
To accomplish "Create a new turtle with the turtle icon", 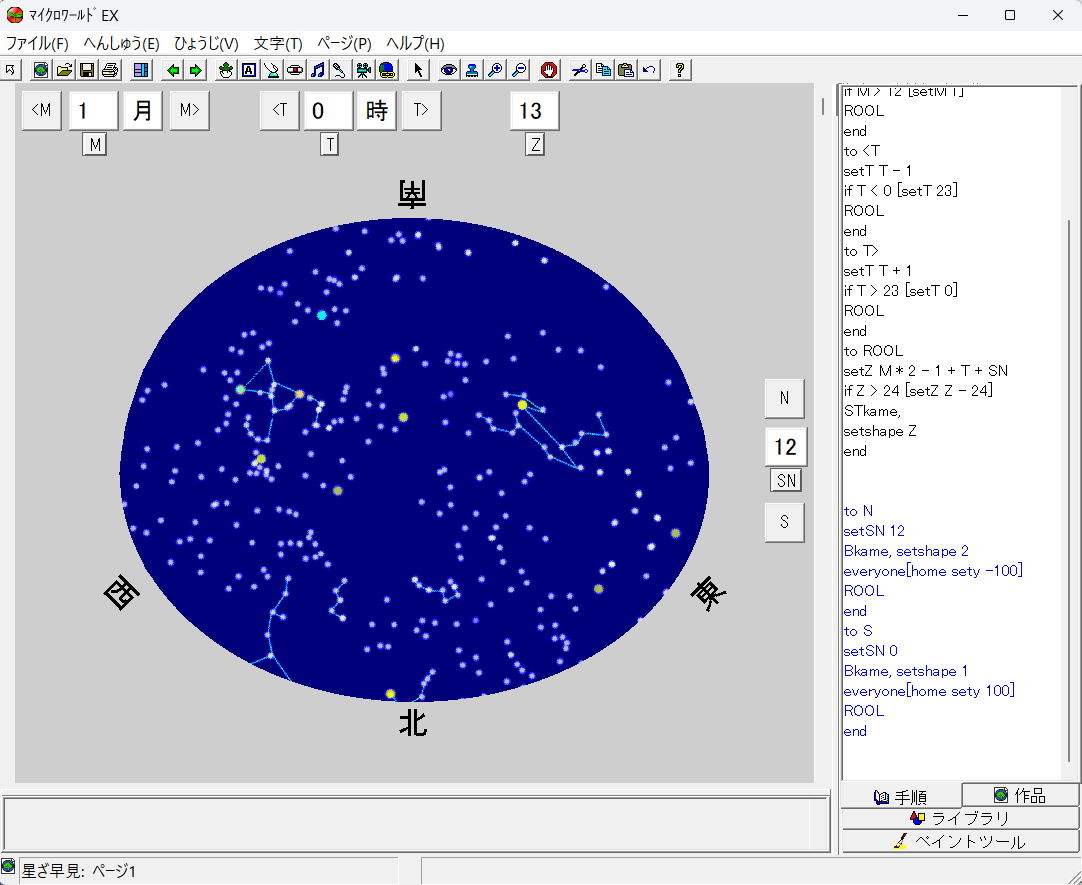I will pyautogui.click(x=226, y=70).
